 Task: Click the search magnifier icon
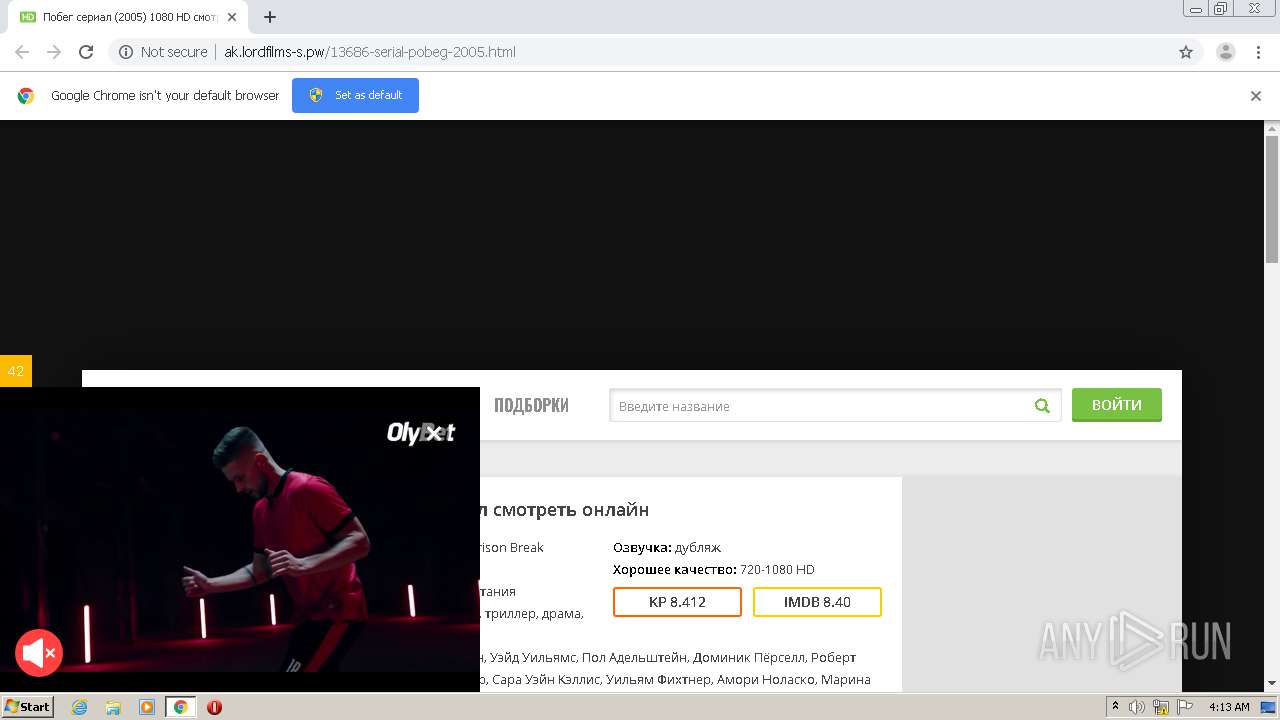click(1042, 406)
